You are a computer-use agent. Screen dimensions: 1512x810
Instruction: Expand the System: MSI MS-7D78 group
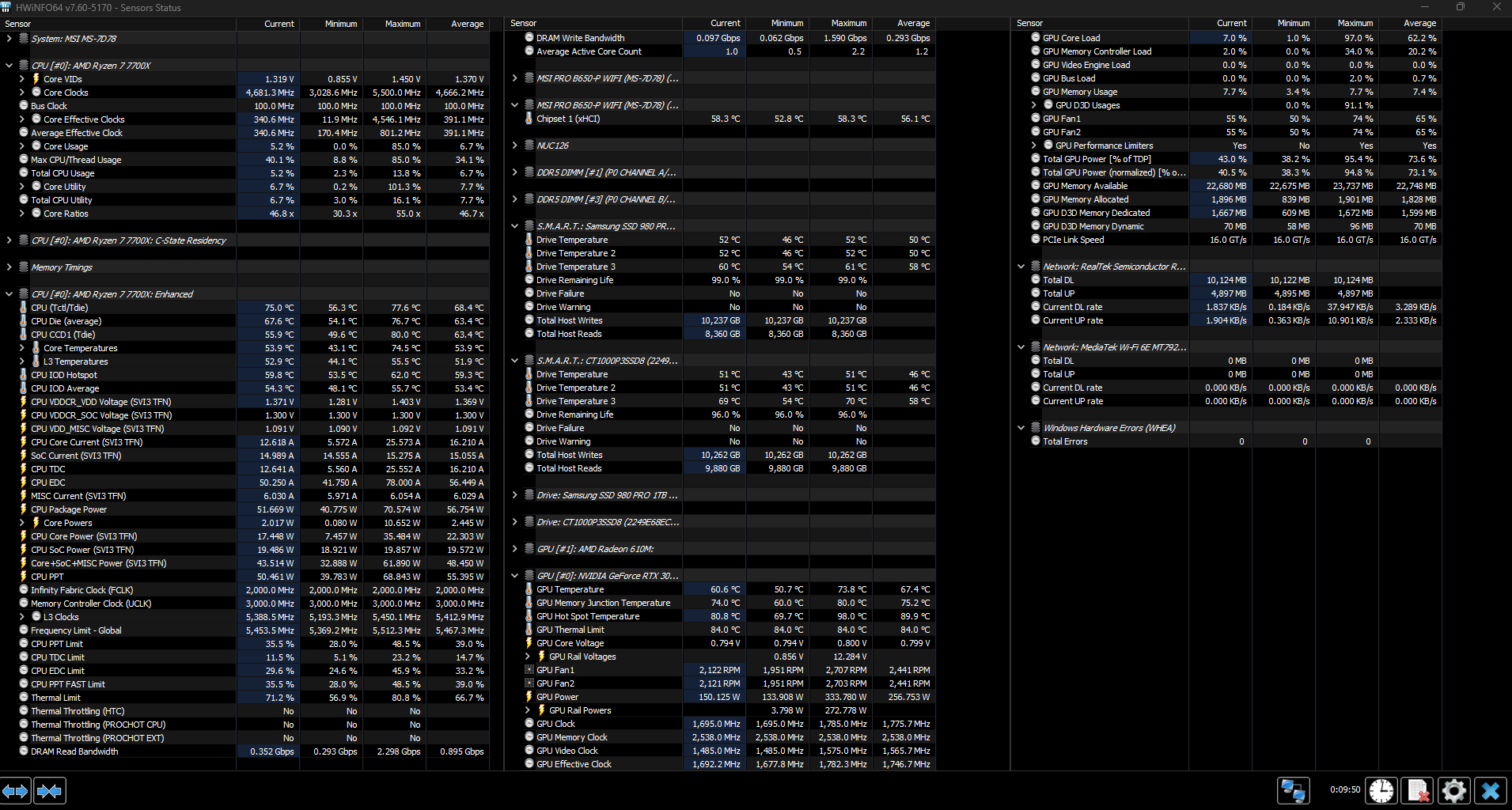(9, 38)
